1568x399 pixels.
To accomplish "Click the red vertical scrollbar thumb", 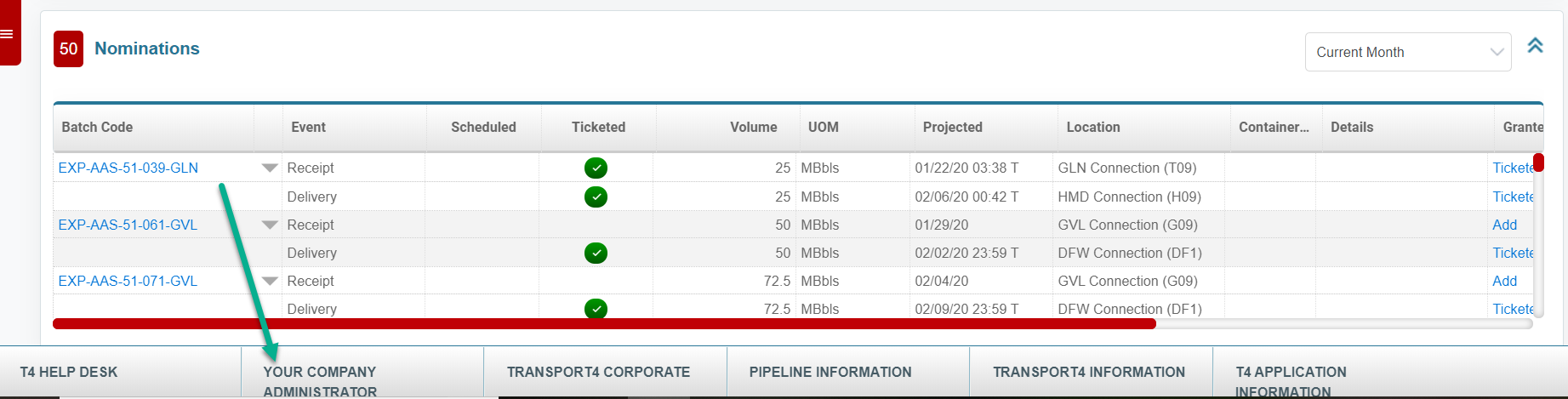I will tap(1538, 162).
